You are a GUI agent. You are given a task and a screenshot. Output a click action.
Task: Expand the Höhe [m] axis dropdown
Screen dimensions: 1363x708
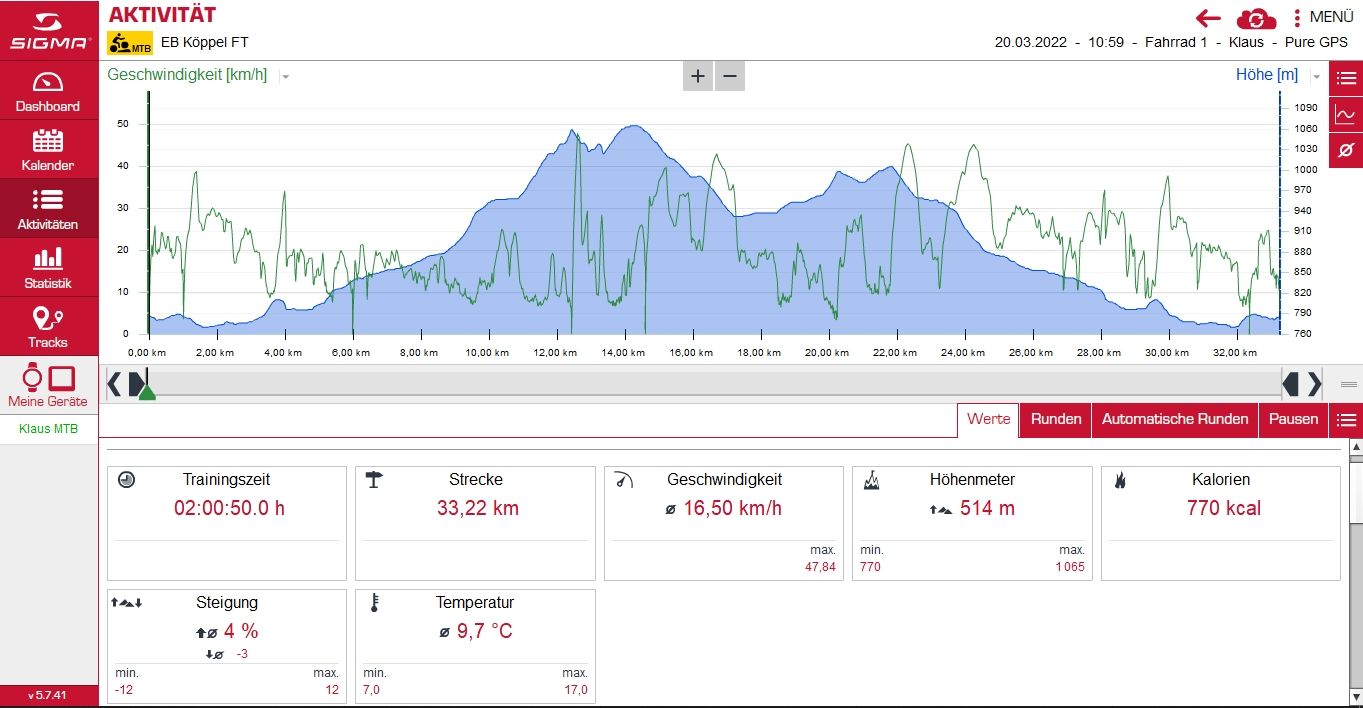(1316, 76)
